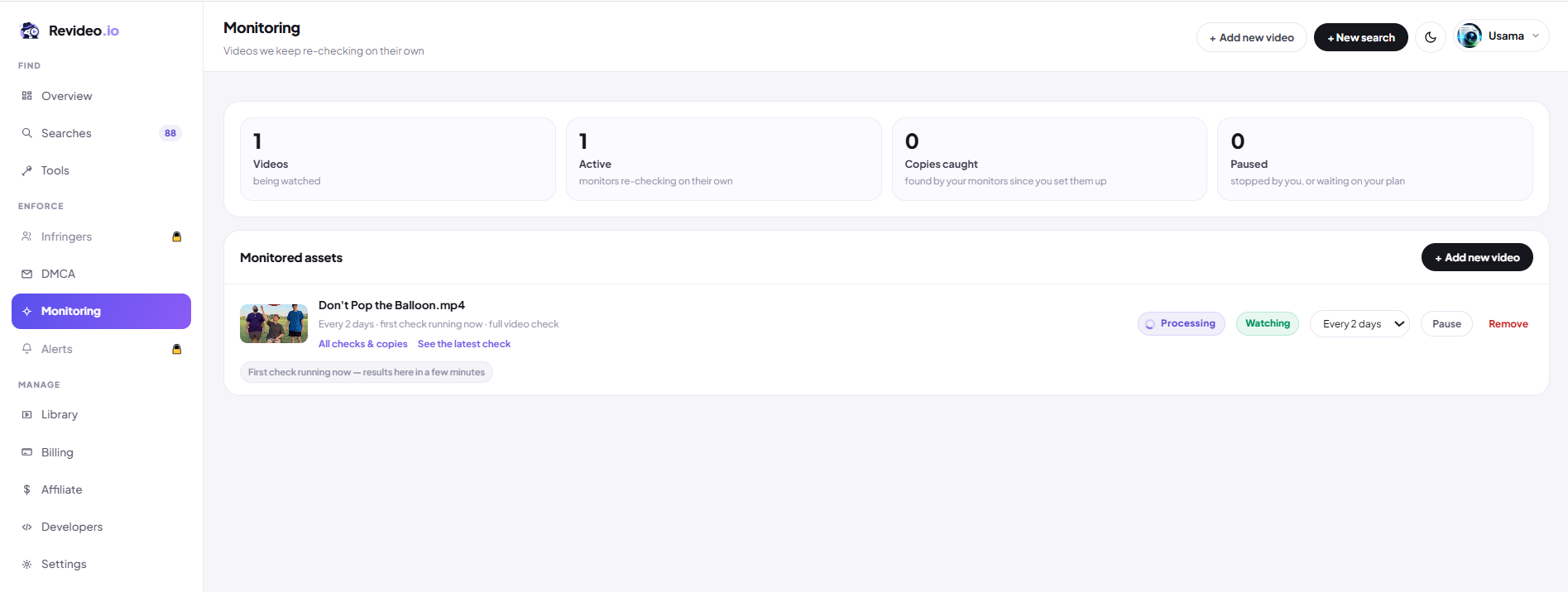Image resolution: width=1568 pixels, height=592 pixels.
Task: Click the Settings gear icon
Action: [26, 564]
